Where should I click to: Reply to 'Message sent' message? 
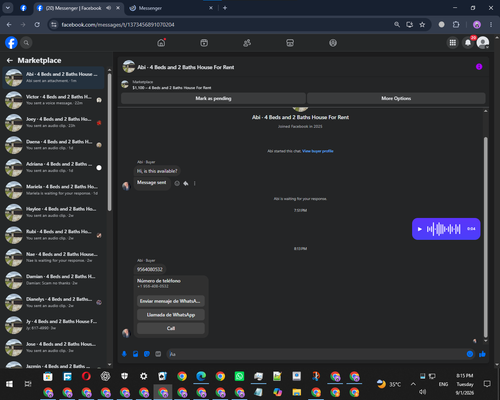186,183
